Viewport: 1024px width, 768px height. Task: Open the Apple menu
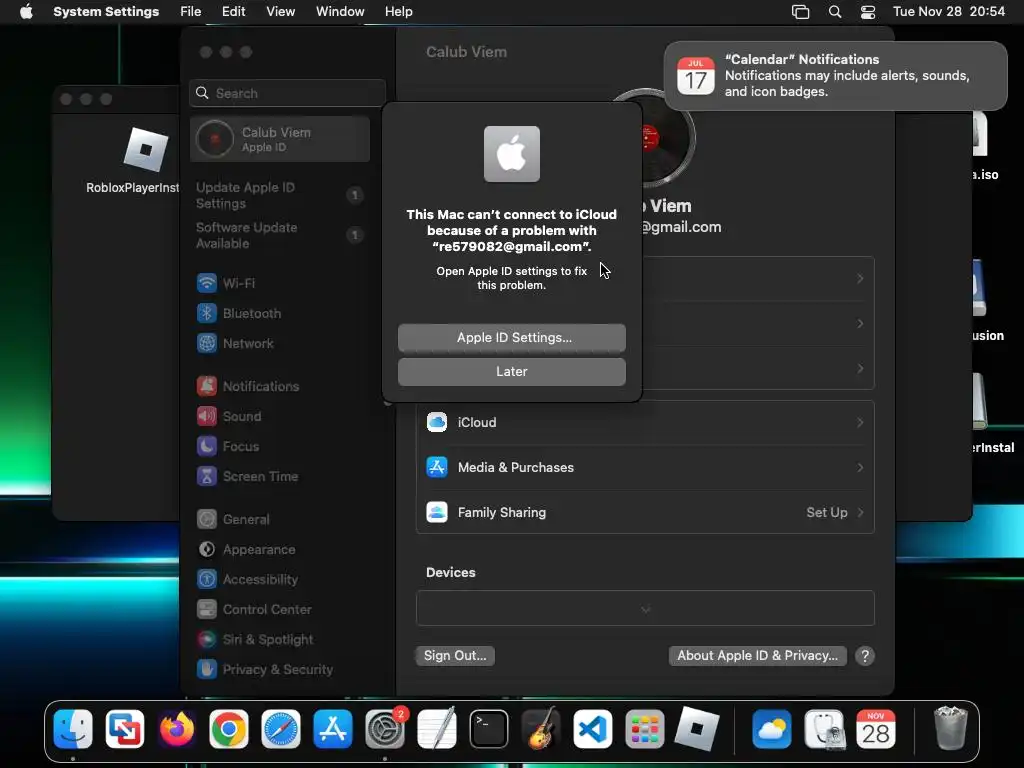click(x=26, y=12)
